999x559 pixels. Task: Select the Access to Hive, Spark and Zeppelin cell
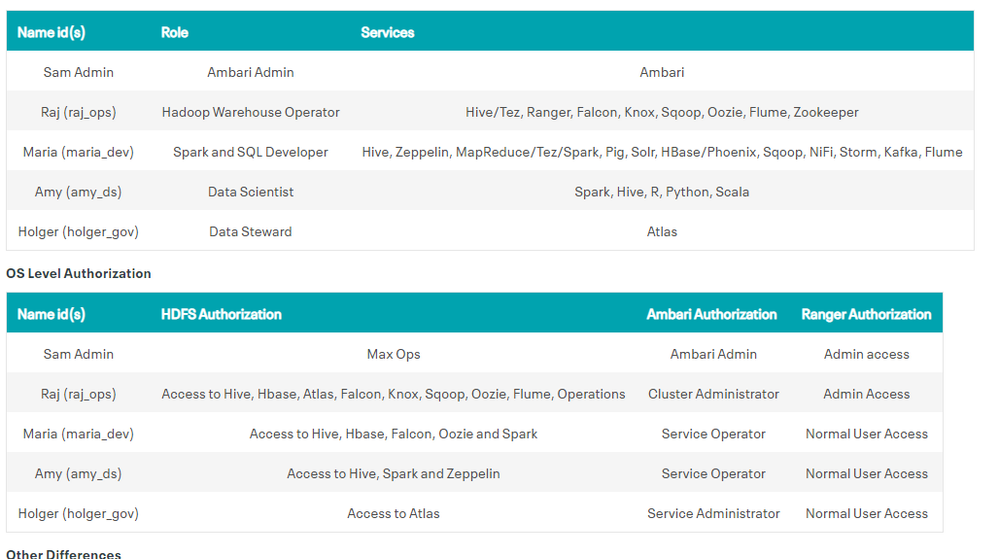click(393, 473)
